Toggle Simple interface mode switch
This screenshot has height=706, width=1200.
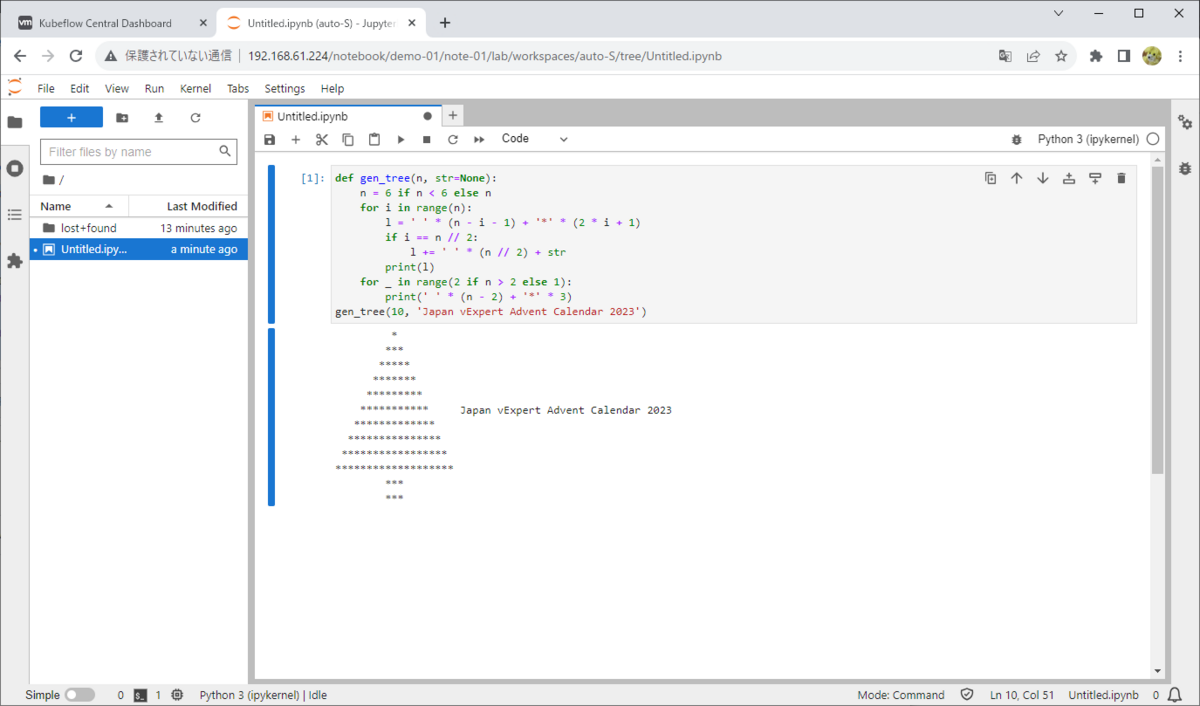tap(80, 695)
